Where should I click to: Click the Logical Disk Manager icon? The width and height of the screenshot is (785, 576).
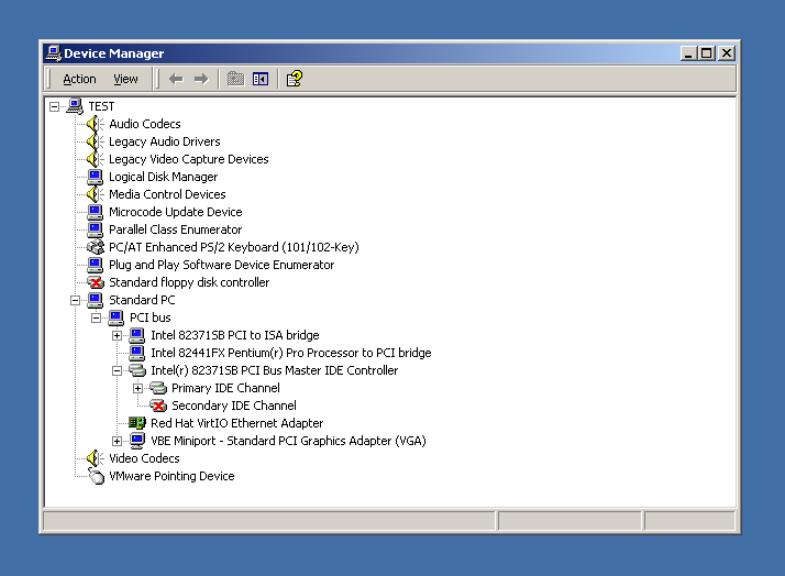[x=95, y=177]
